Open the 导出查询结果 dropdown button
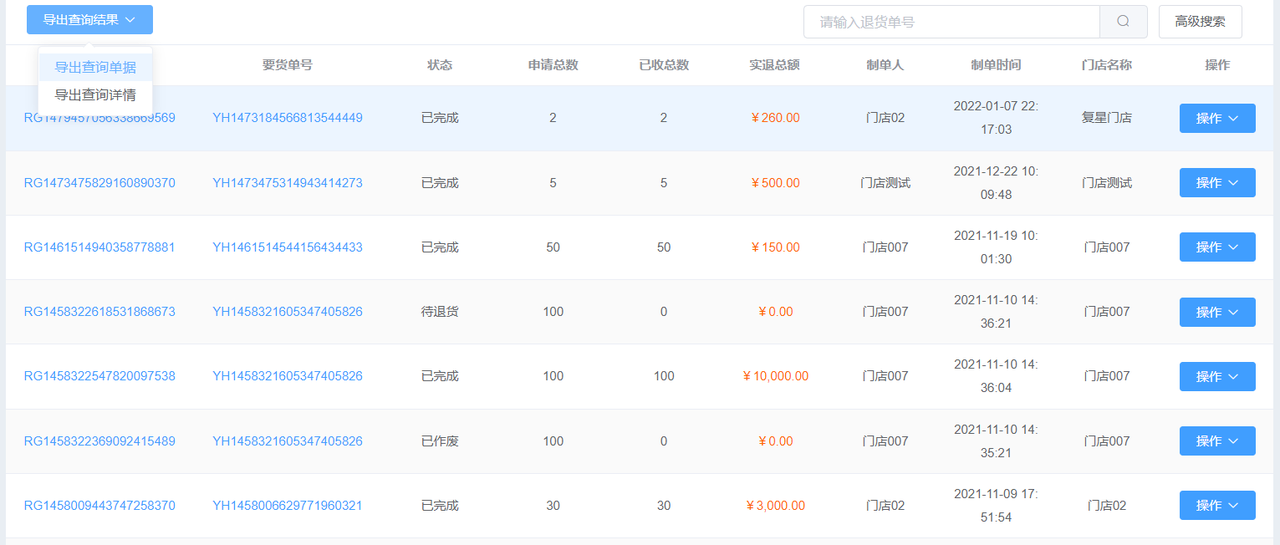Viewport: 1280px width, 545px height. pyautogui.click(x=90, y=20)
